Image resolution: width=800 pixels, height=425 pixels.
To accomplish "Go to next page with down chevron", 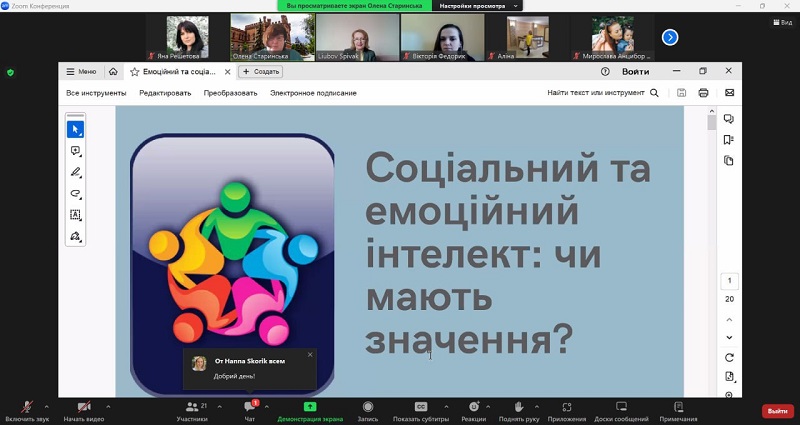I will [x=729, y=337].
